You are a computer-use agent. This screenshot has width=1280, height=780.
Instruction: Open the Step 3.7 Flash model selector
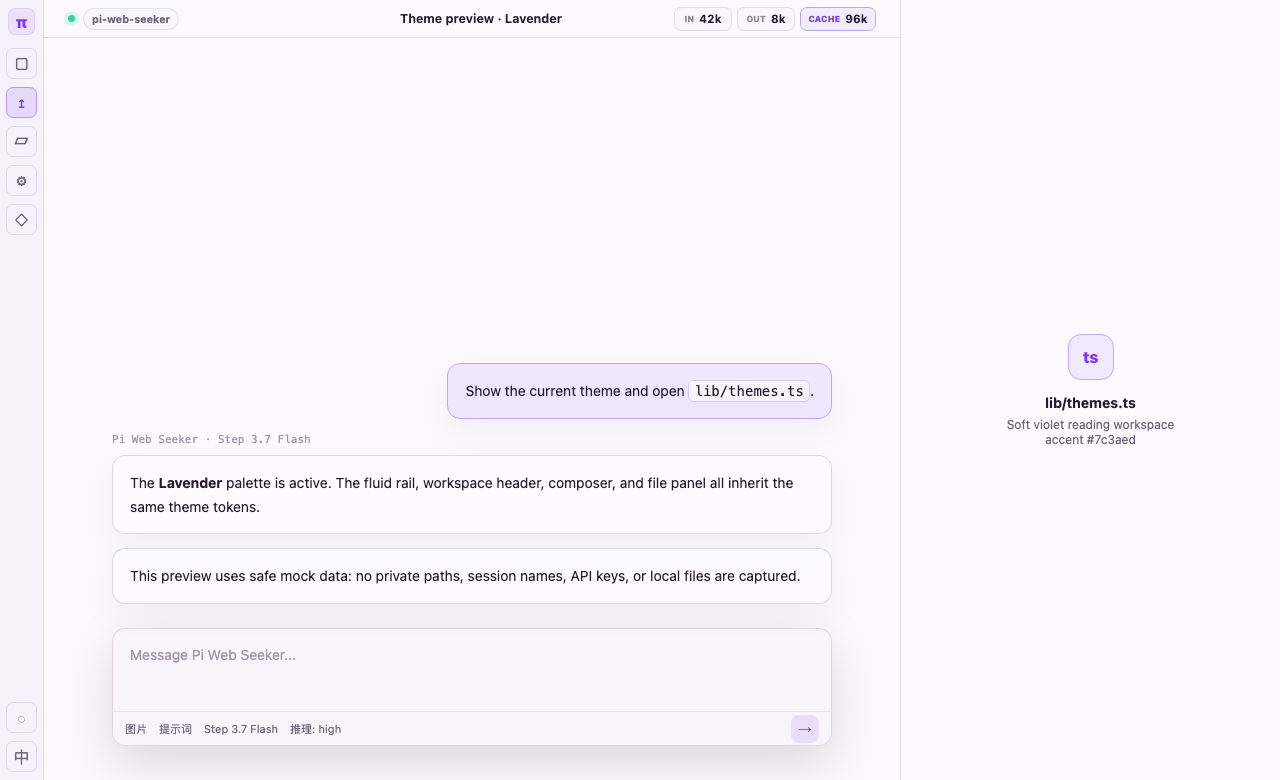tap(241, 729)
